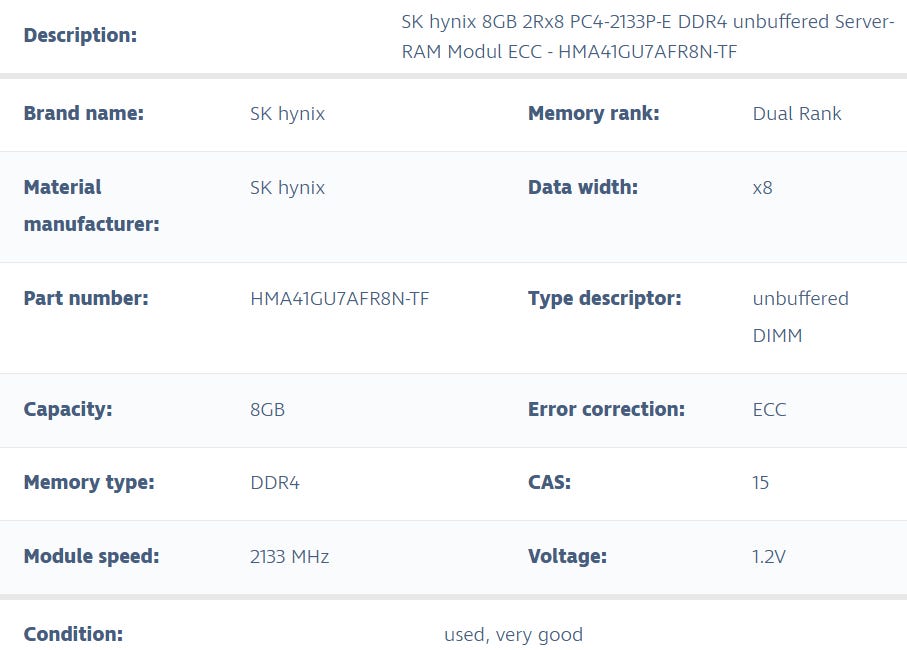Image resolution: width=907 pixels, height=650 pixels.
Task: Click the unbuffered DIMM type value
Action: coord(799,317)
